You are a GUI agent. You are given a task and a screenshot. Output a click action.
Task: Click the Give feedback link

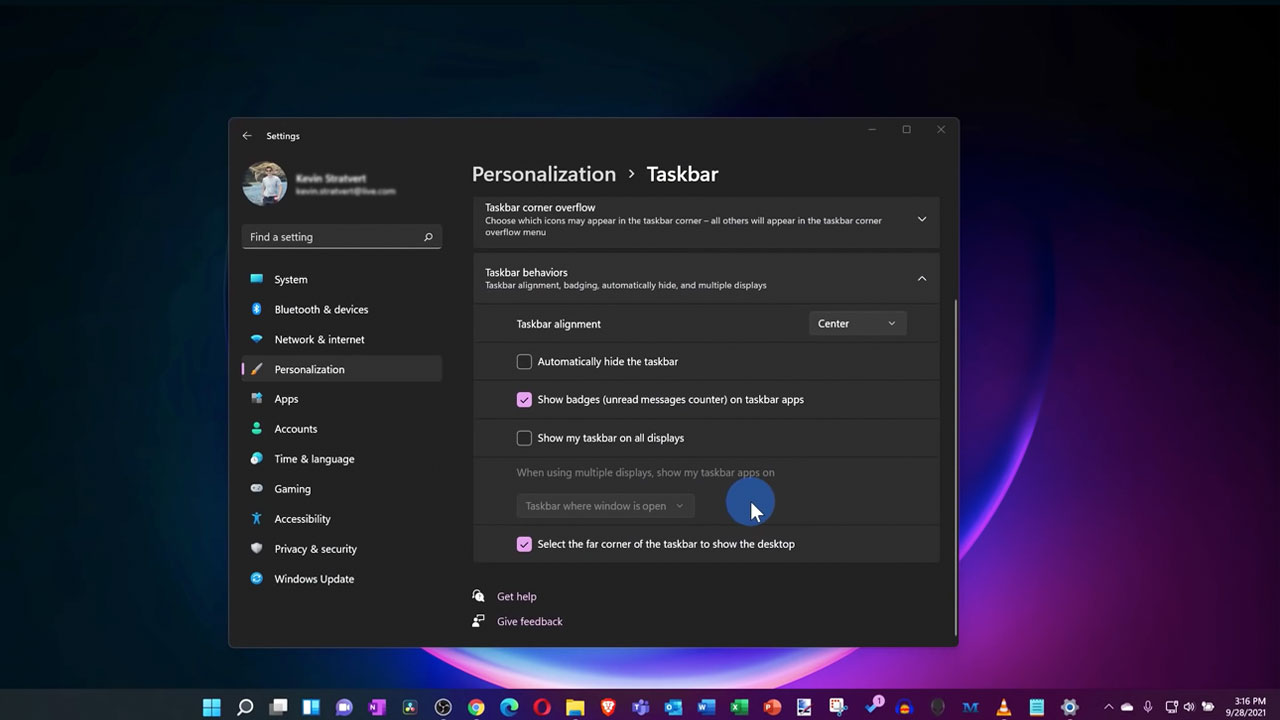[529, 621]
